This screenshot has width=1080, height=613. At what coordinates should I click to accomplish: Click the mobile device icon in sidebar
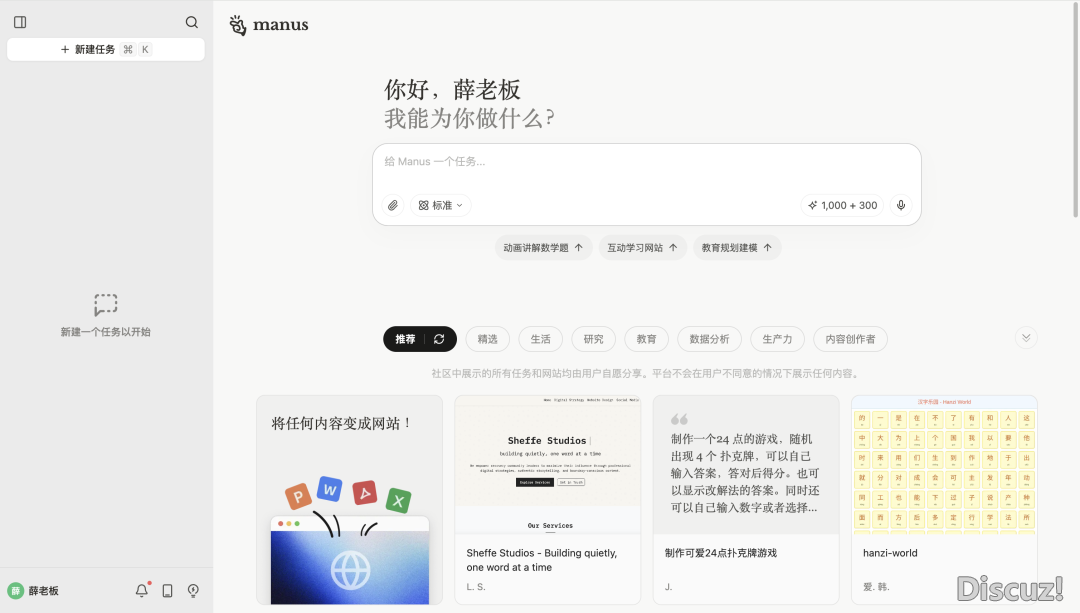click(x=167, y=591)
